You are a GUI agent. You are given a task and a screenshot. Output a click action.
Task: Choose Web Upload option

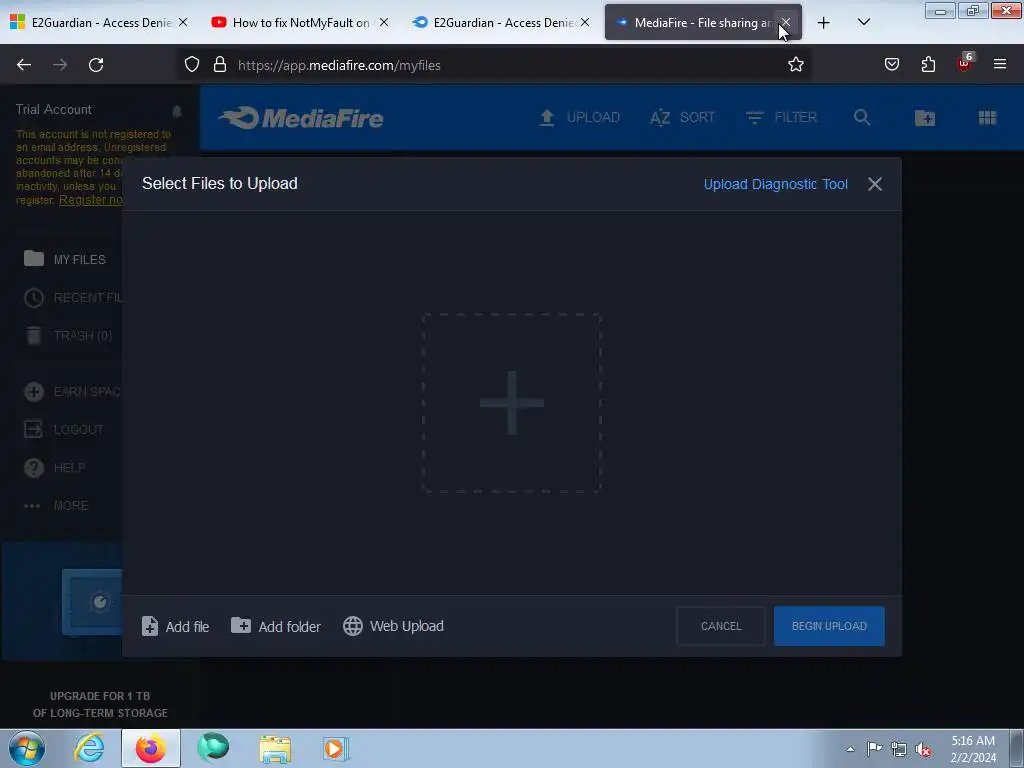pos(393,626)
